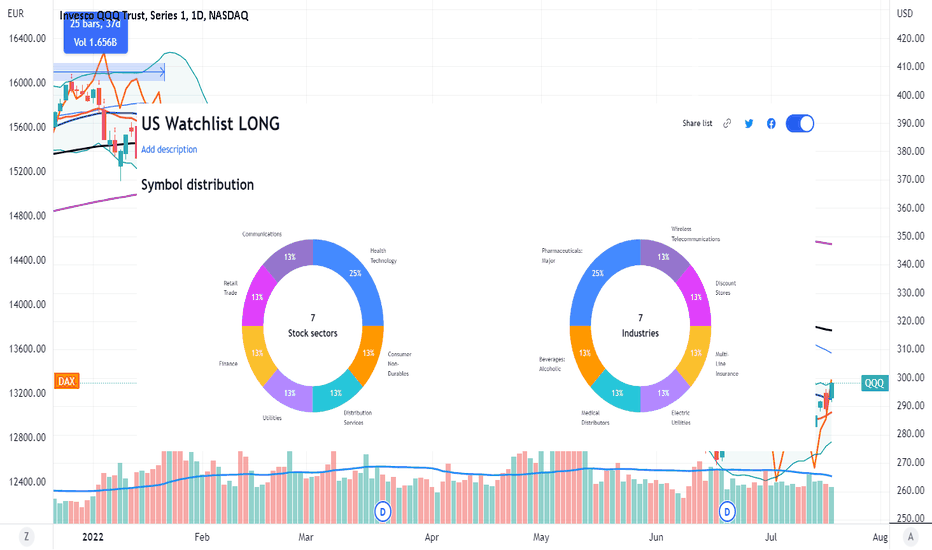Select the Pharmaceuticals Major 25% industry segment
The image size is (932, 550).
[597, 275]
